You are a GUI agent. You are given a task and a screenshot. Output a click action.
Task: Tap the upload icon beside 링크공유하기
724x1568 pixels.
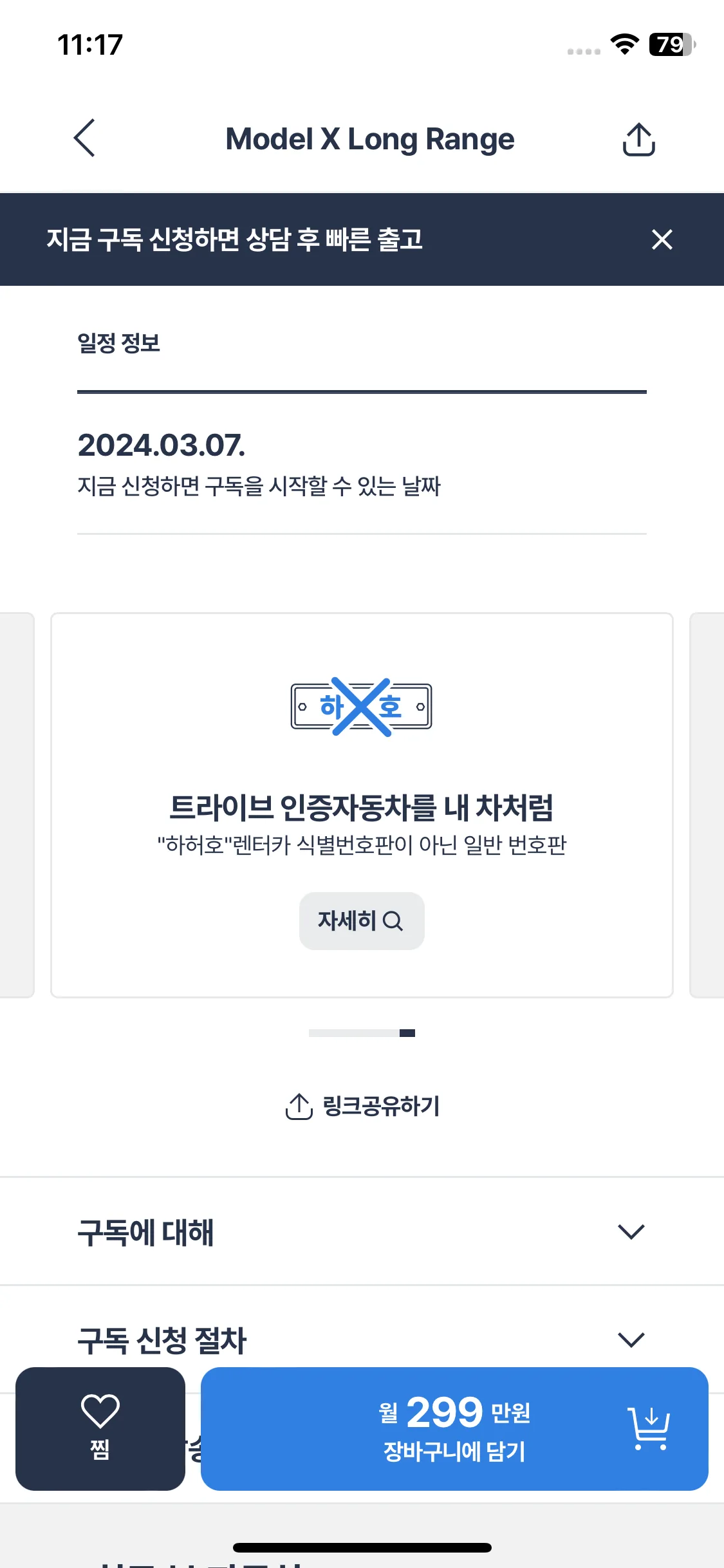299,1106
